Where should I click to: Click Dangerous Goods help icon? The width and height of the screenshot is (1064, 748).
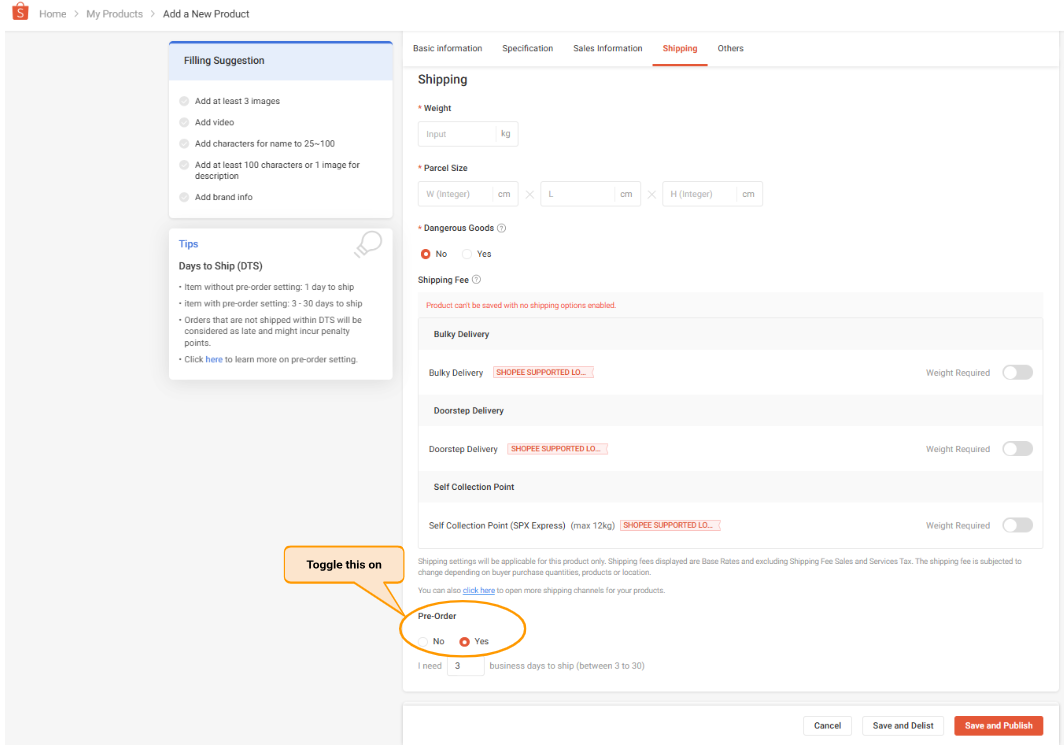(501, 228)
